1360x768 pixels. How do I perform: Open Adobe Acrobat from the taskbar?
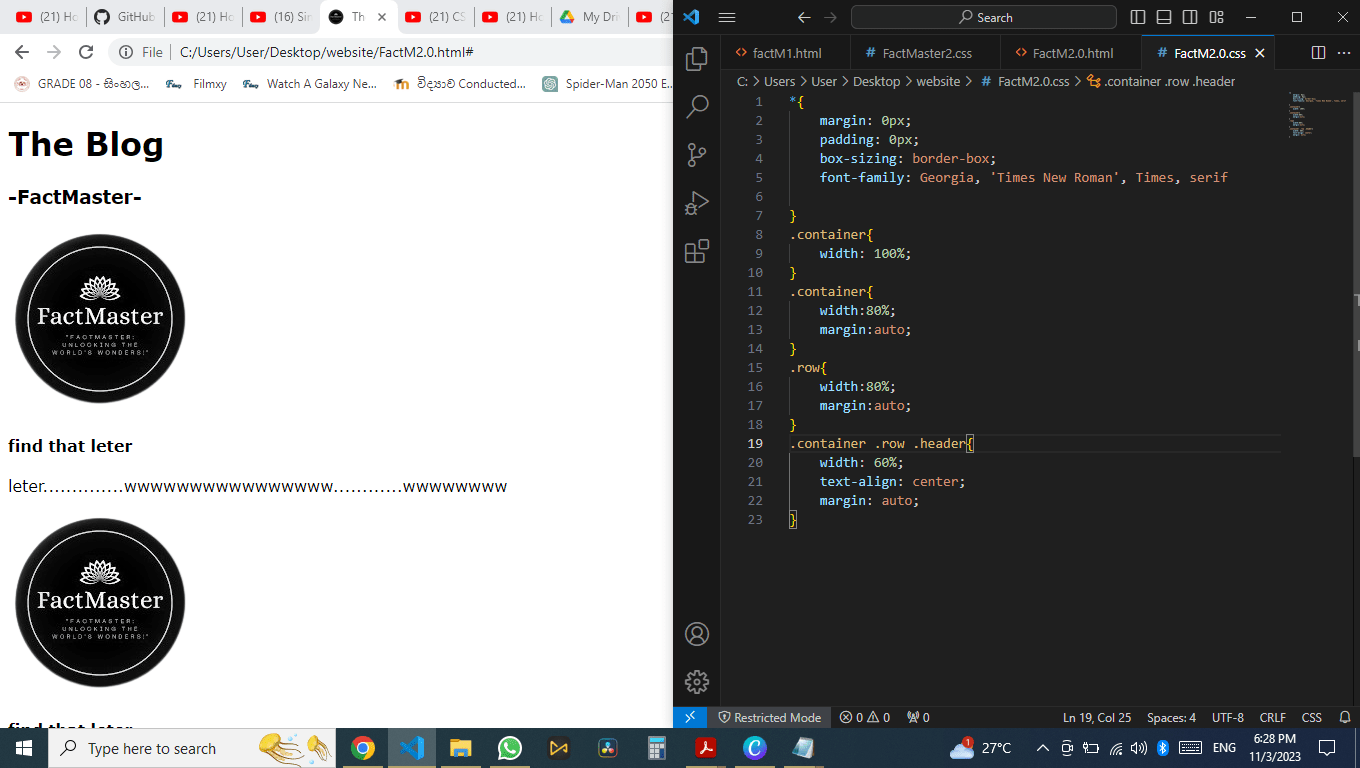pos(706,748)
